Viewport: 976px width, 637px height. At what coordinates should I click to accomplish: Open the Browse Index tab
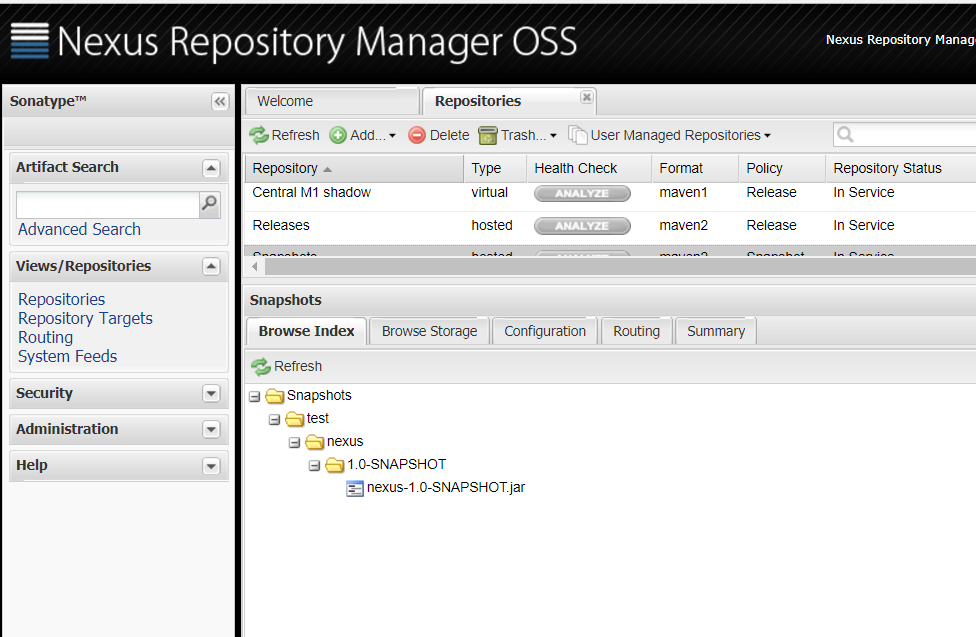[x=306, y=331]
